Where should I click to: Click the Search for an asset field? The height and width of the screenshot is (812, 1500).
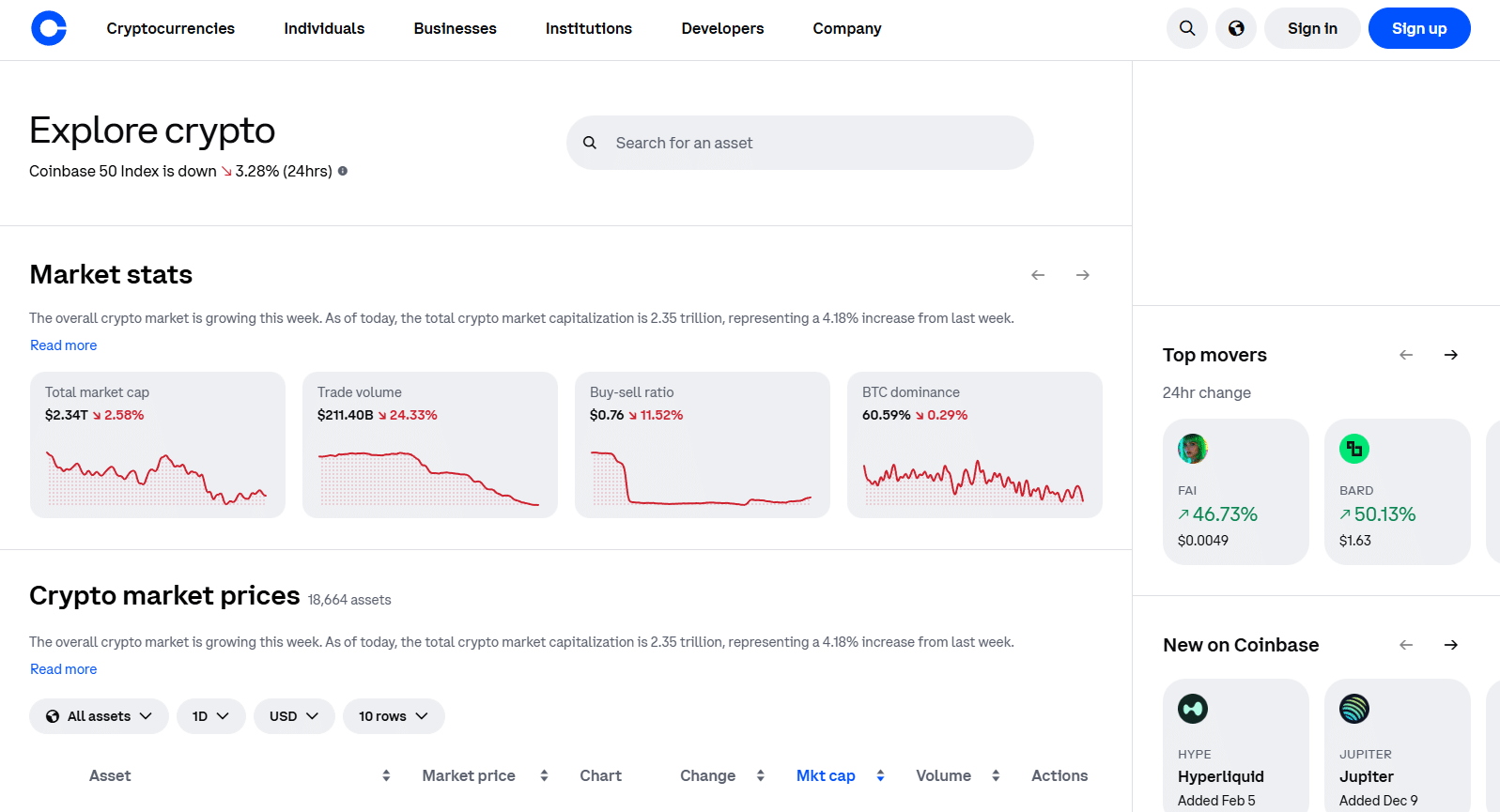[800, 143]
